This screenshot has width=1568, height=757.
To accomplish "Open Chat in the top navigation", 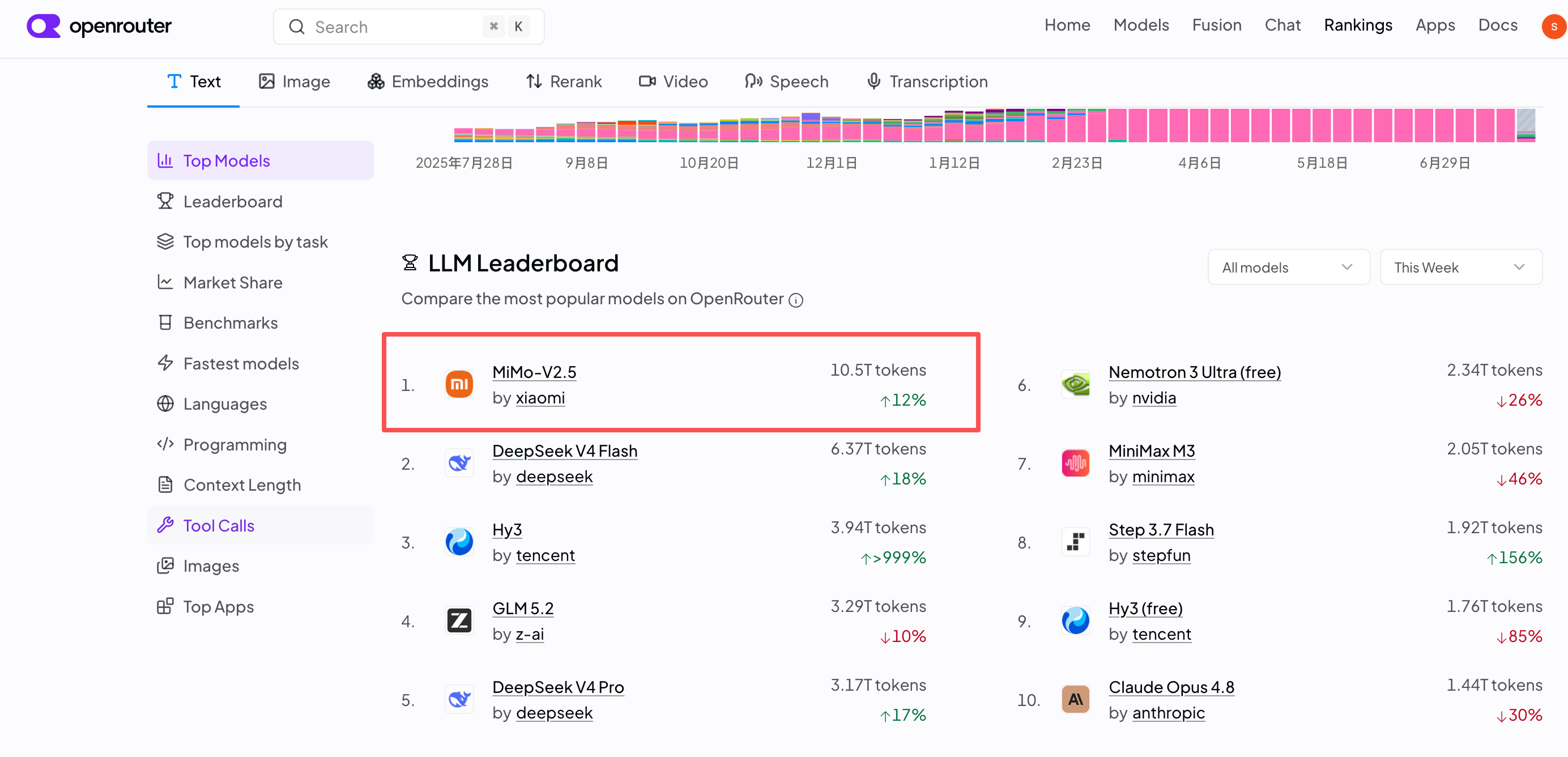I will tap(1282, 25).
